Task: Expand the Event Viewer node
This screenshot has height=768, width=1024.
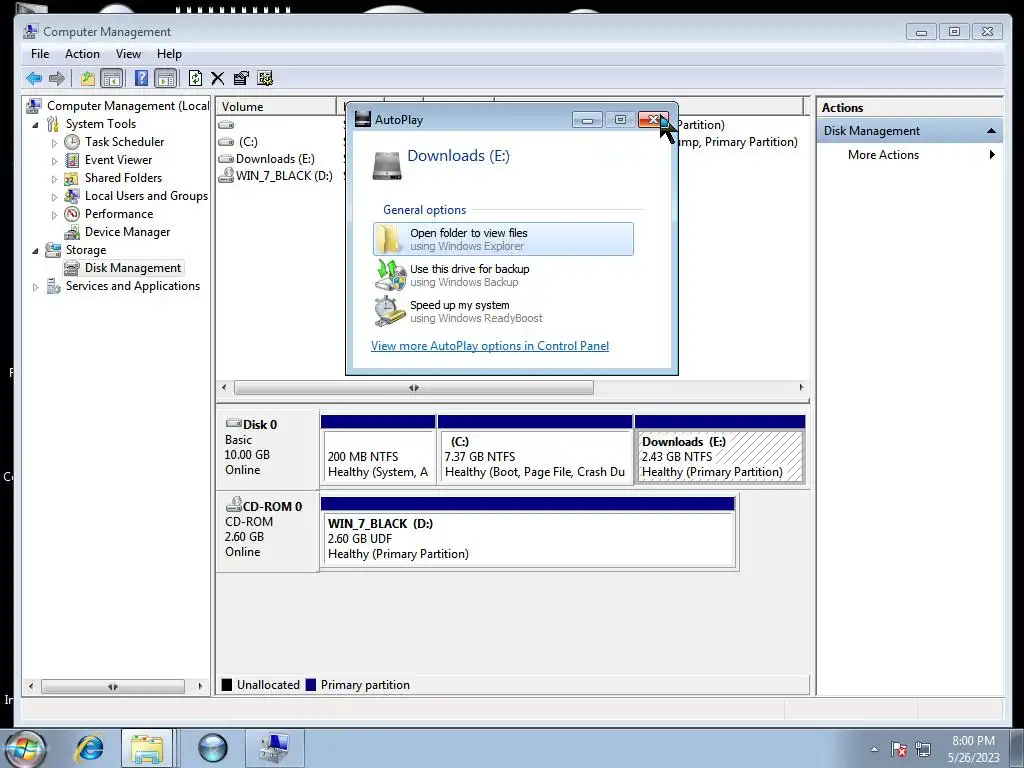Action: coord(54,160)
